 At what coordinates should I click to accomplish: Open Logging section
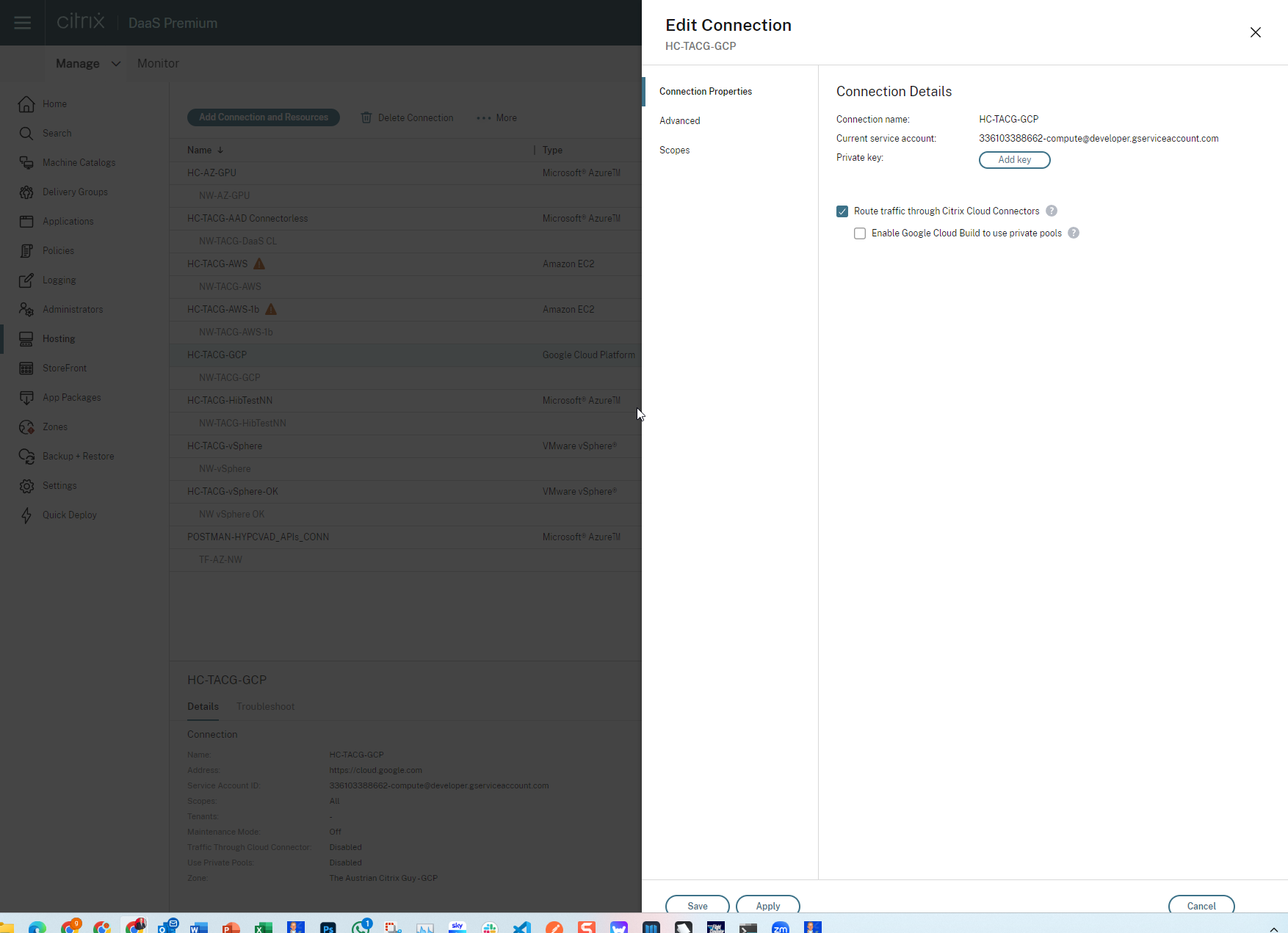coord(59,280)
